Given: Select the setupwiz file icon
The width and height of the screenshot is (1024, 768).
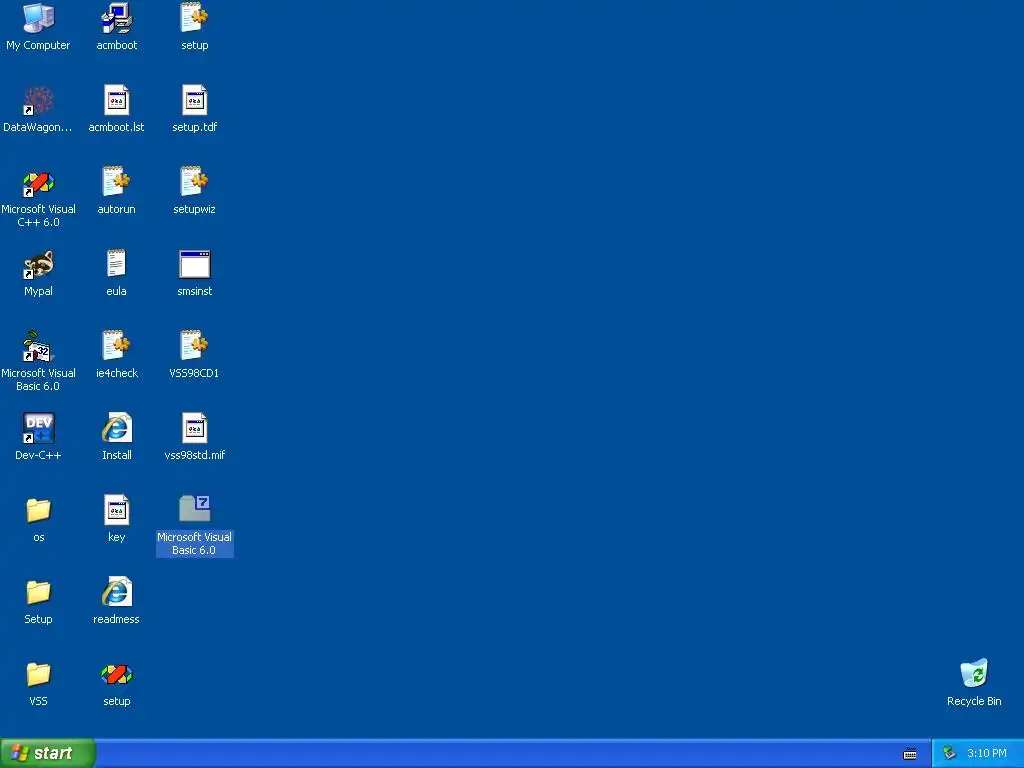Looking at the screenshot, I should [195, 182].
